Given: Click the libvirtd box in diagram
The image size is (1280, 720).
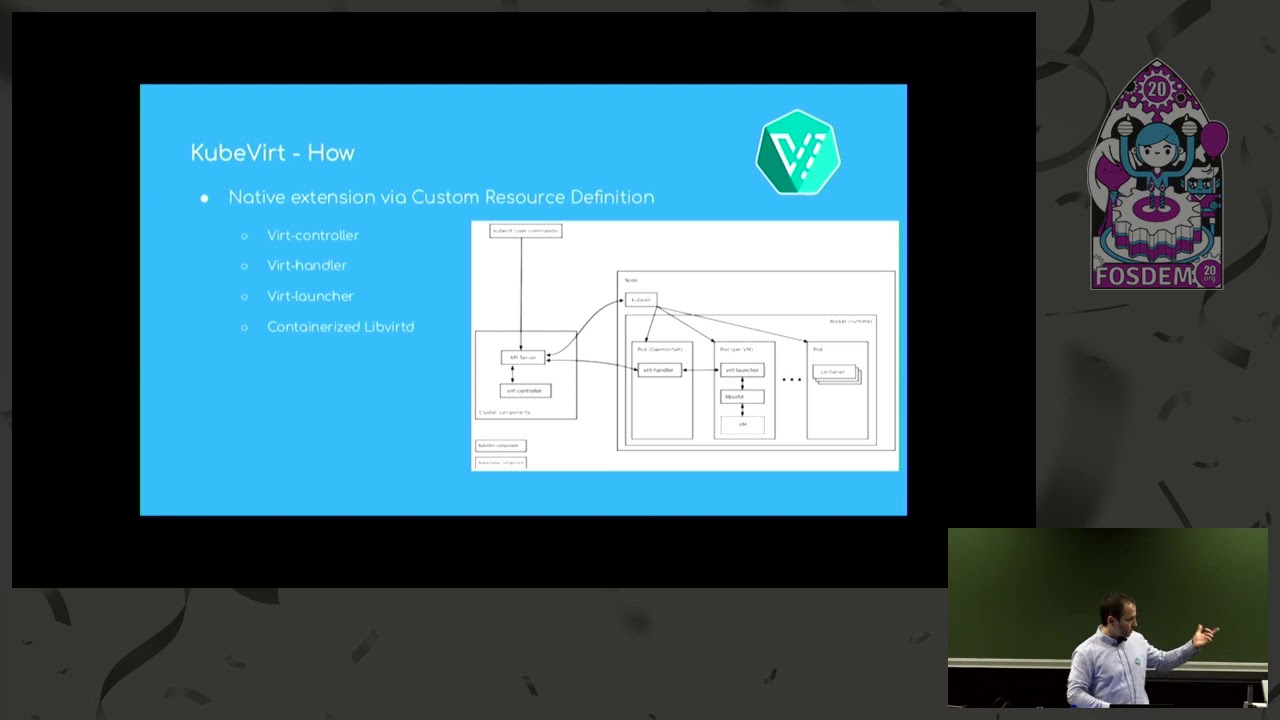Looking at the screenshot, I should tap(742, 397).
